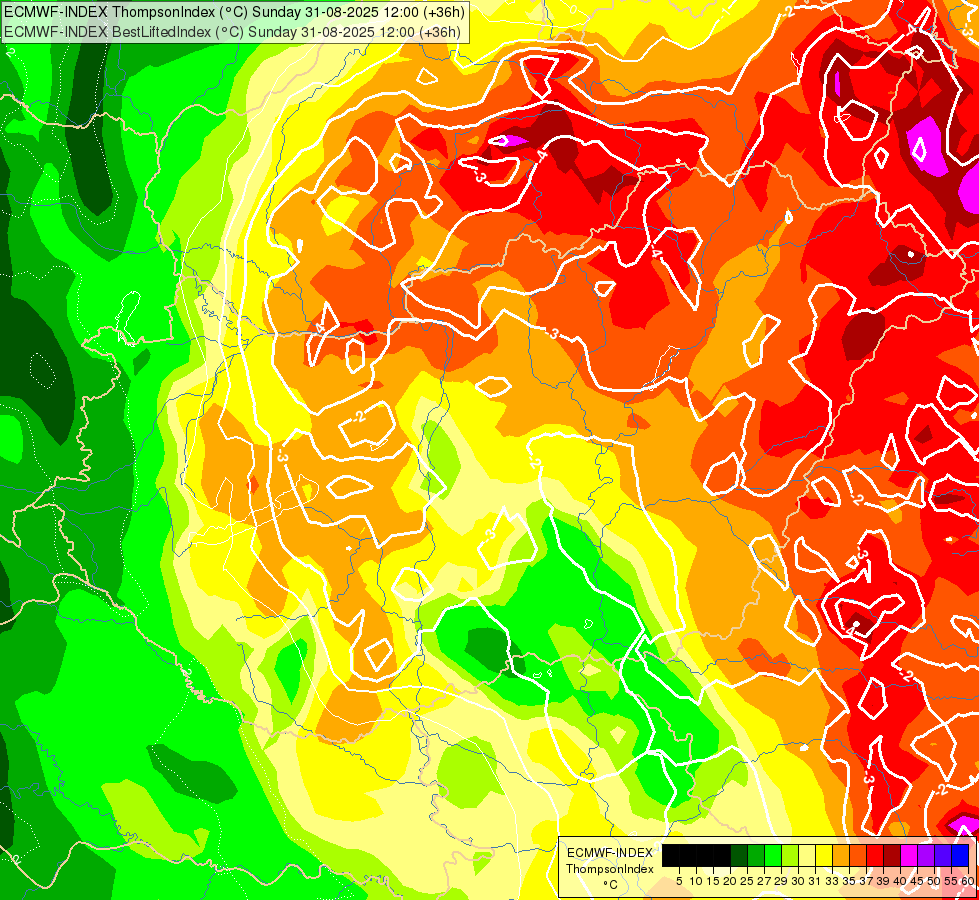Screen dimensions: 979x900
Task: Click the legend value 45
Action: click(917, 881)
